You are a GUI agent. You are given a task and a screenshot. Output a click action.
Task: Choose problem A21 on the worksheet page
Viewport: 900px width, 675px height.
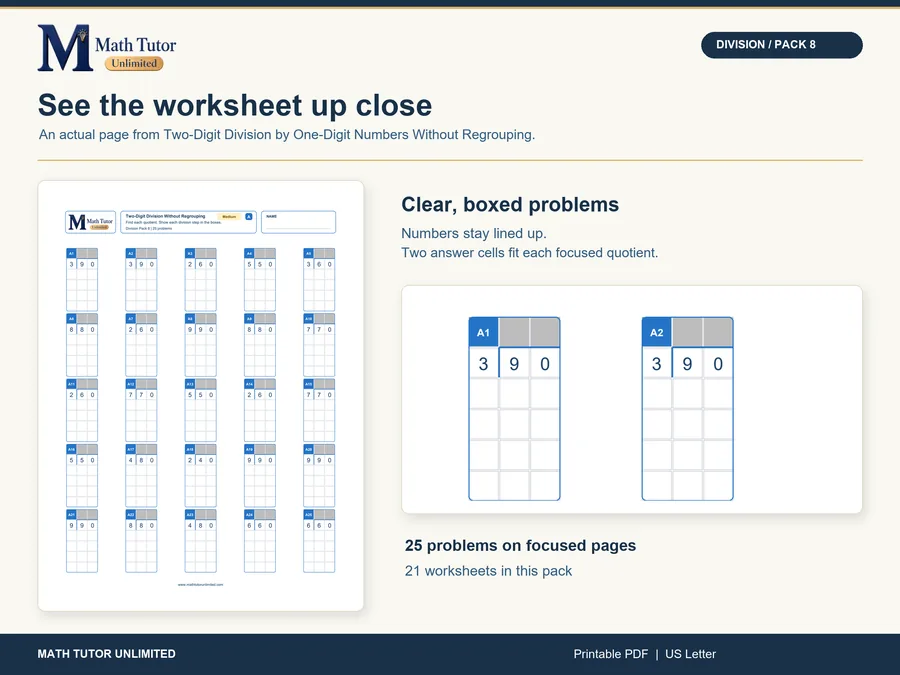(x=82, y=541)
